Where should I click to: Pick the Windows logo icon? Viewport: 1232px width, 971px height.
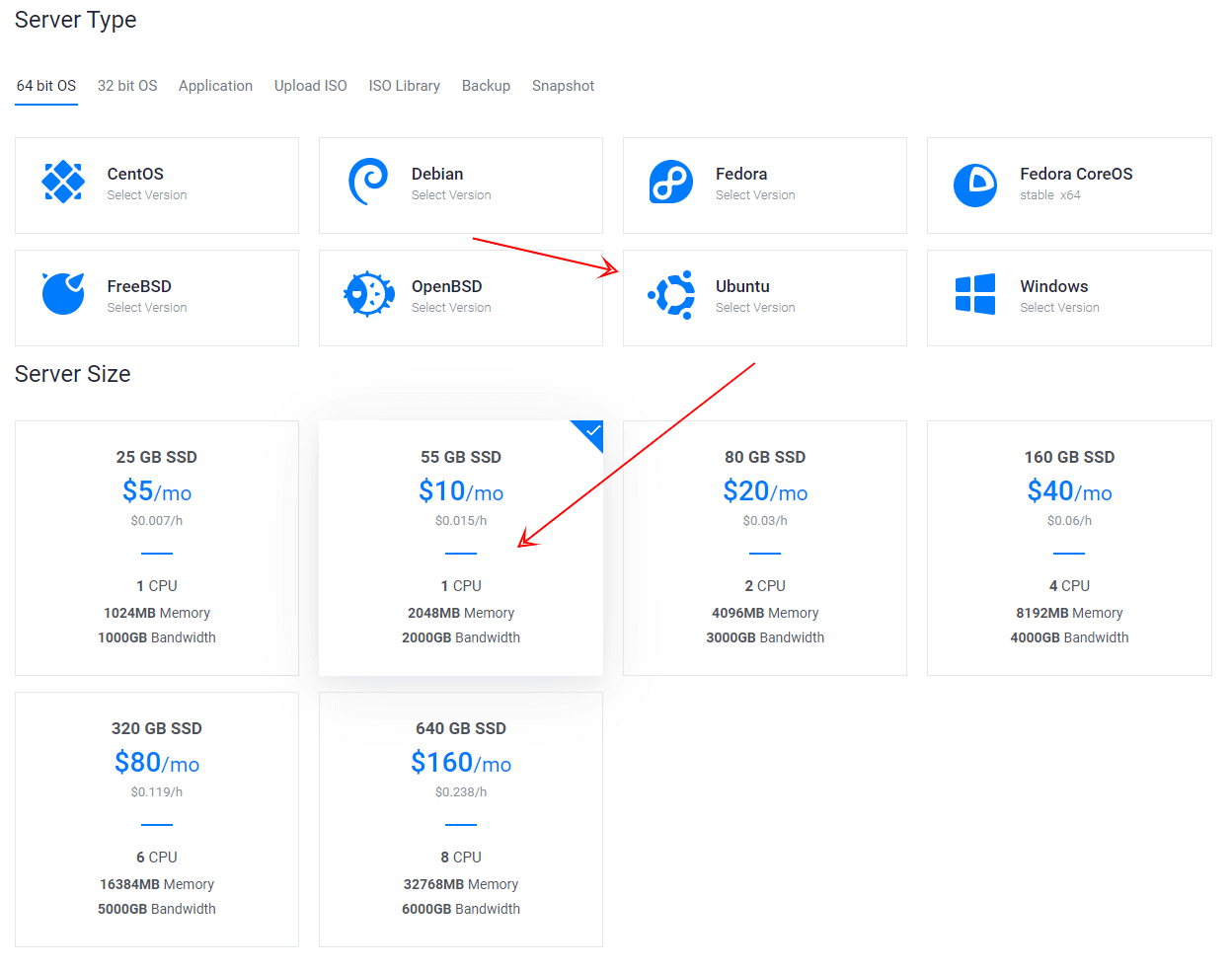click(975, 294)
